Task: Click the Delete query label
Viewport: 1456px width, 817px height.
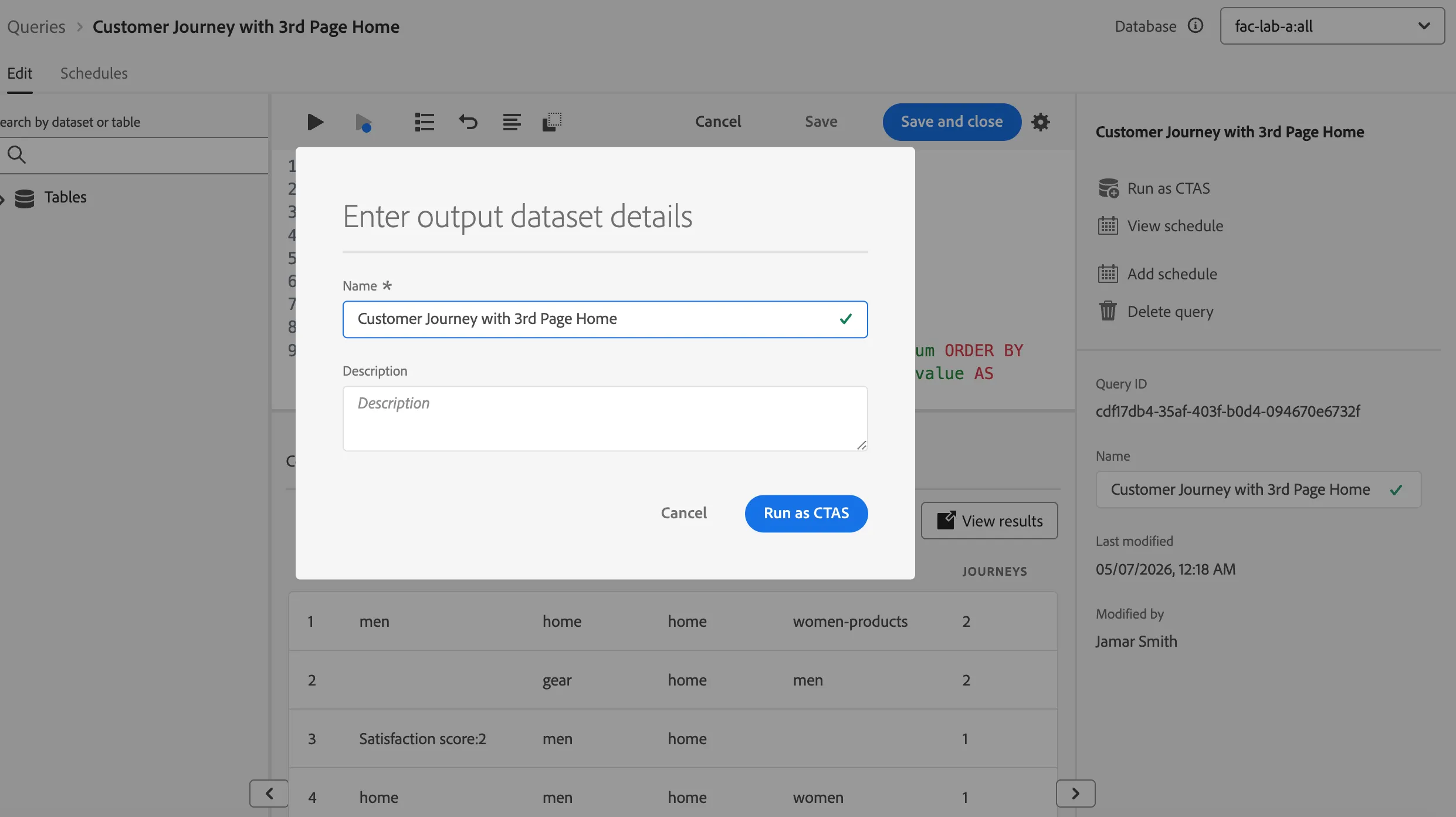Action: click(x=1170, y=312)
